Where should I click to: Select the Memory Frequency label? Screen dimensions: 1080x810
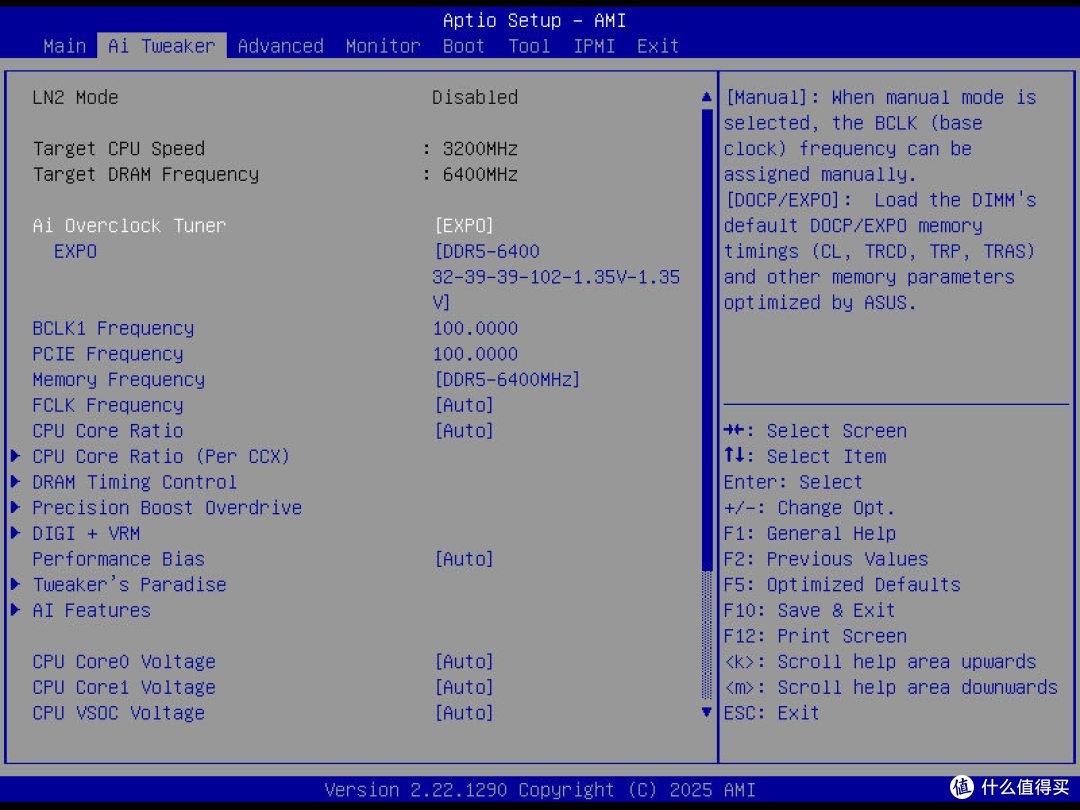[118, 380]
